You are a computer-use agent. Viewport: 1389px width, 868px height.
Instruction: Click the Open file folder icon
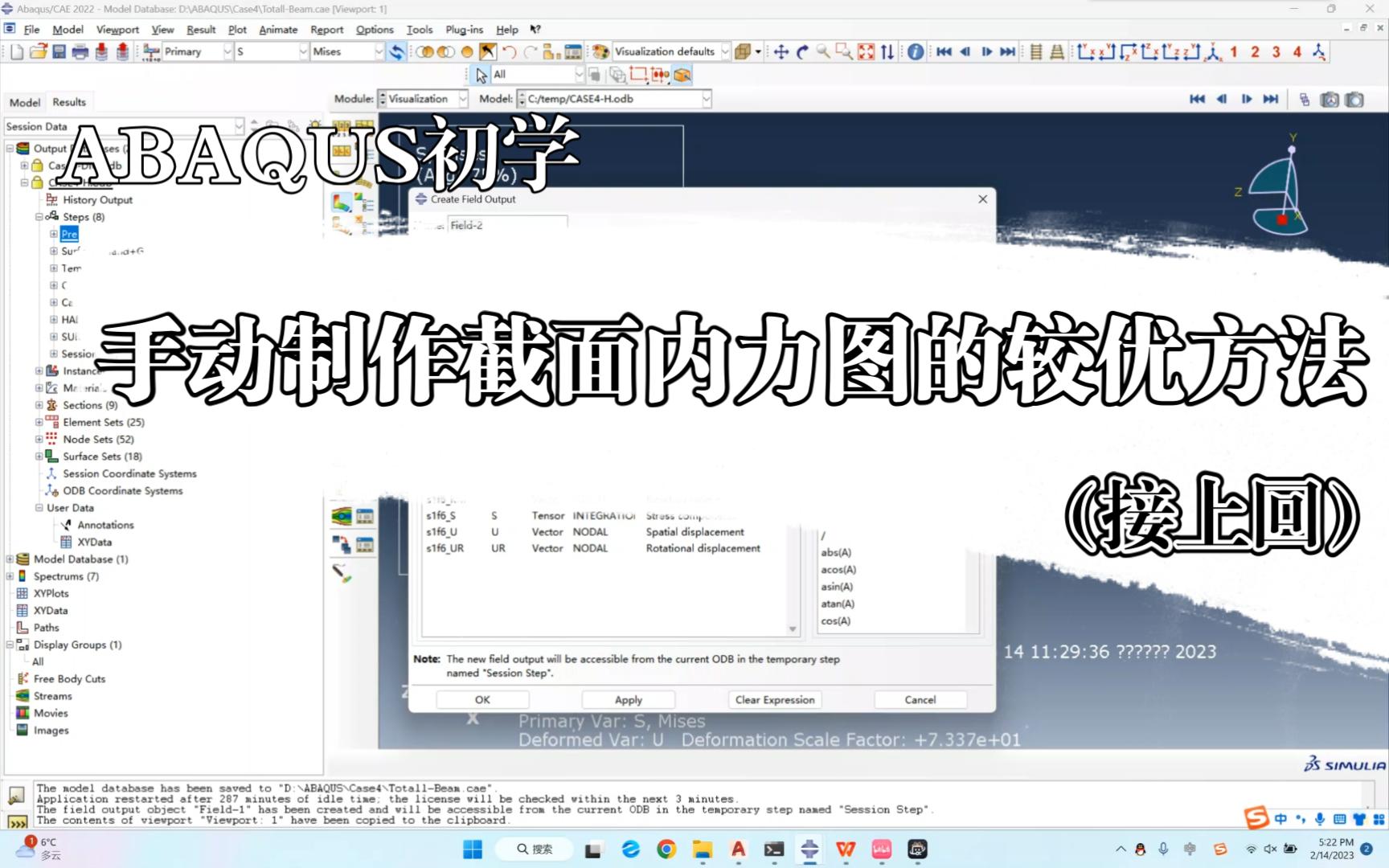38,51
